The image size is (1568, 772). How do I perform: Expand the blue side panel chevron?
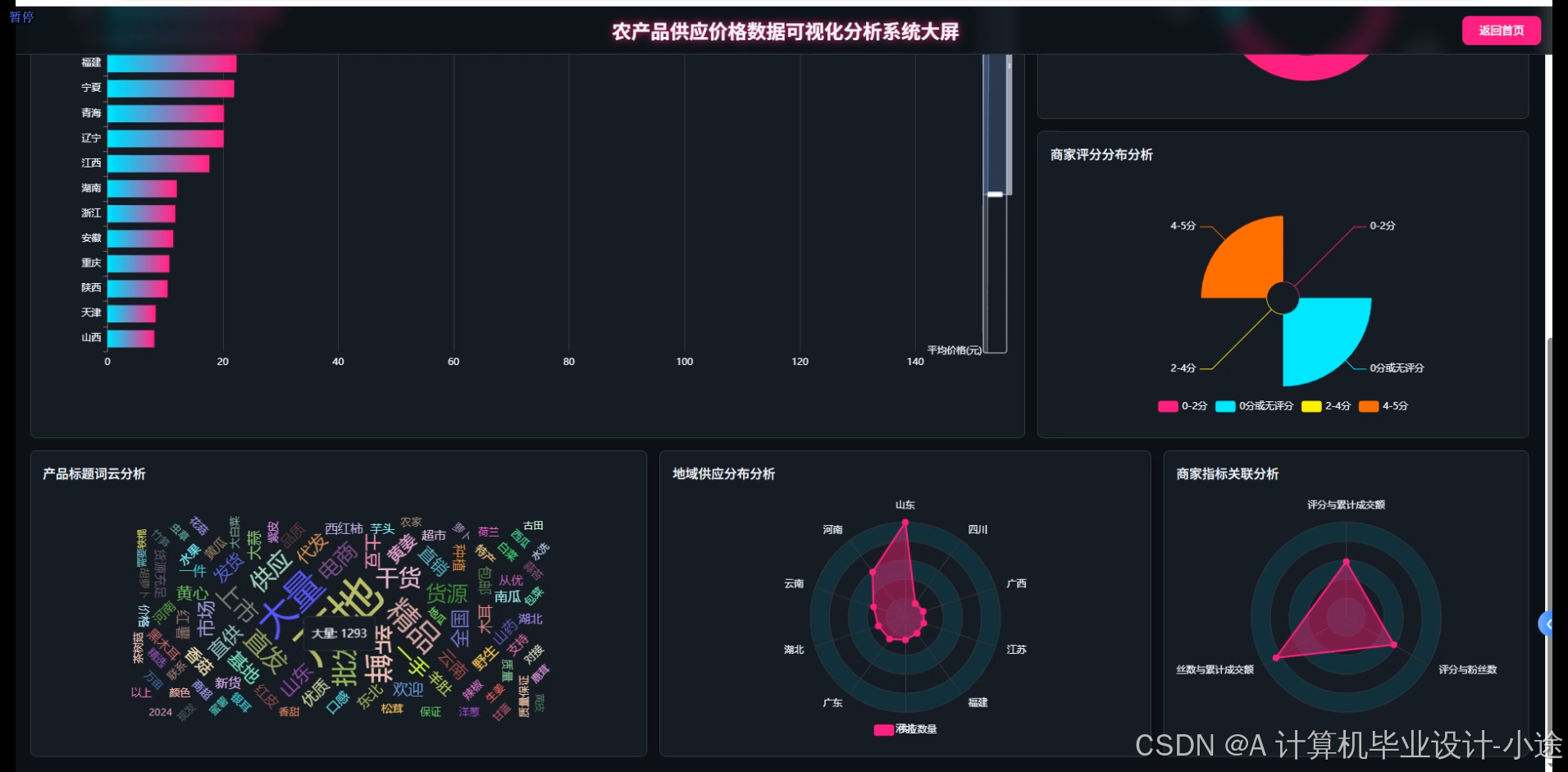[x=1546, y=624]
